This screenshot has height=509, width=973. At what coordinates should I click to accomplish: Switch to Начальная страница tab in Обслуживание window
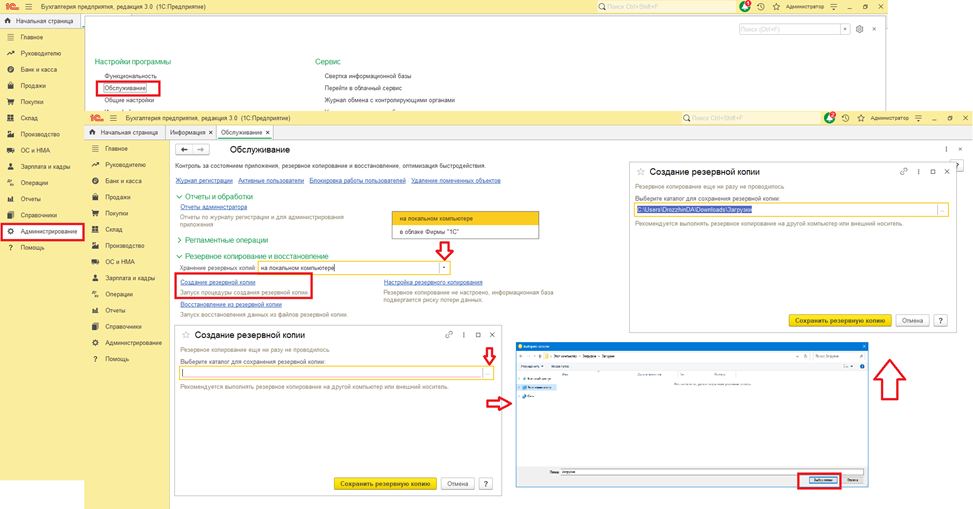tap(123, 132)
